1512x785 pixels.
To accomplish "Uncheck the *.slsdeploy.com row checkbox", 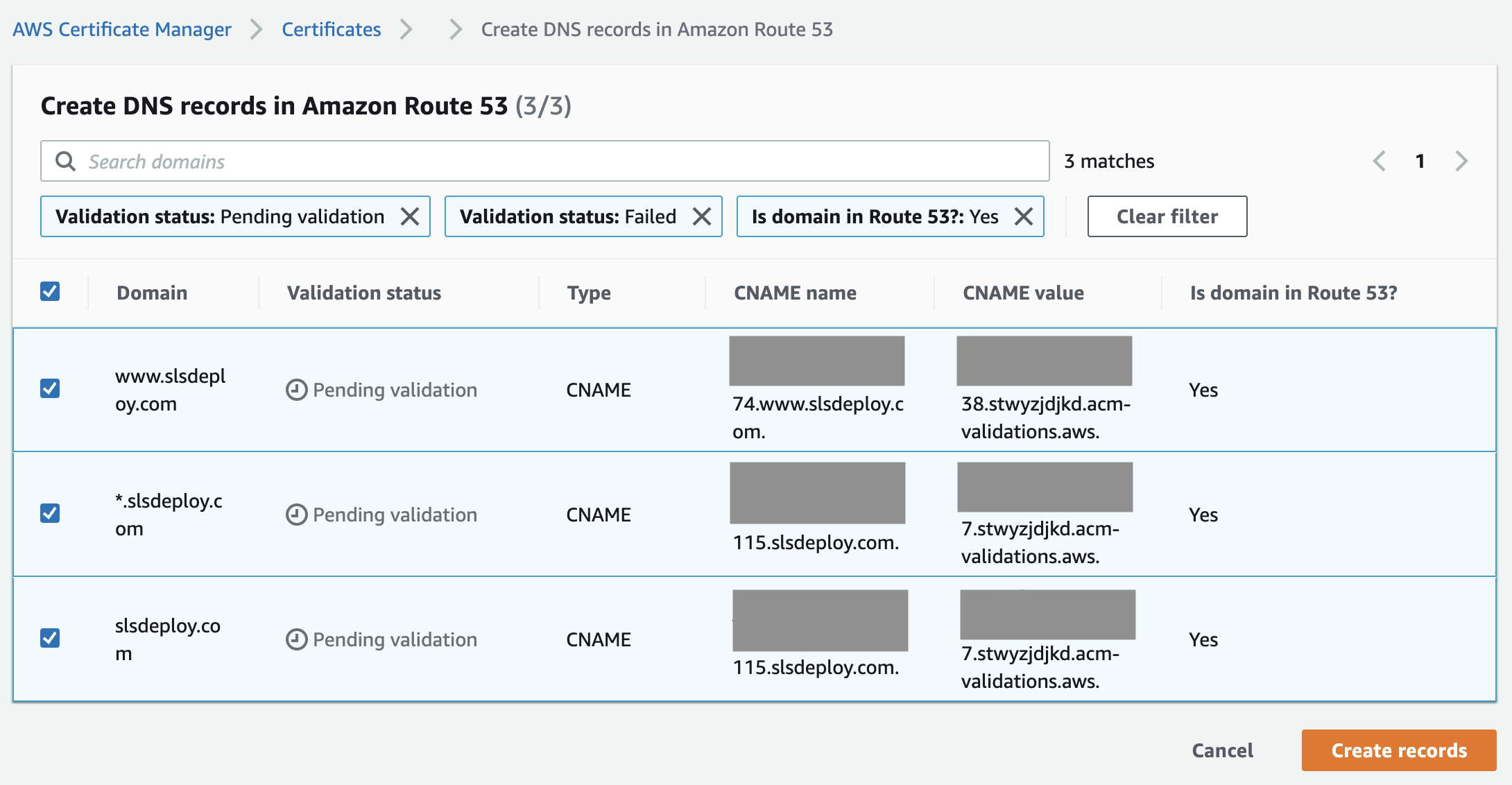I will coord(50,513).
